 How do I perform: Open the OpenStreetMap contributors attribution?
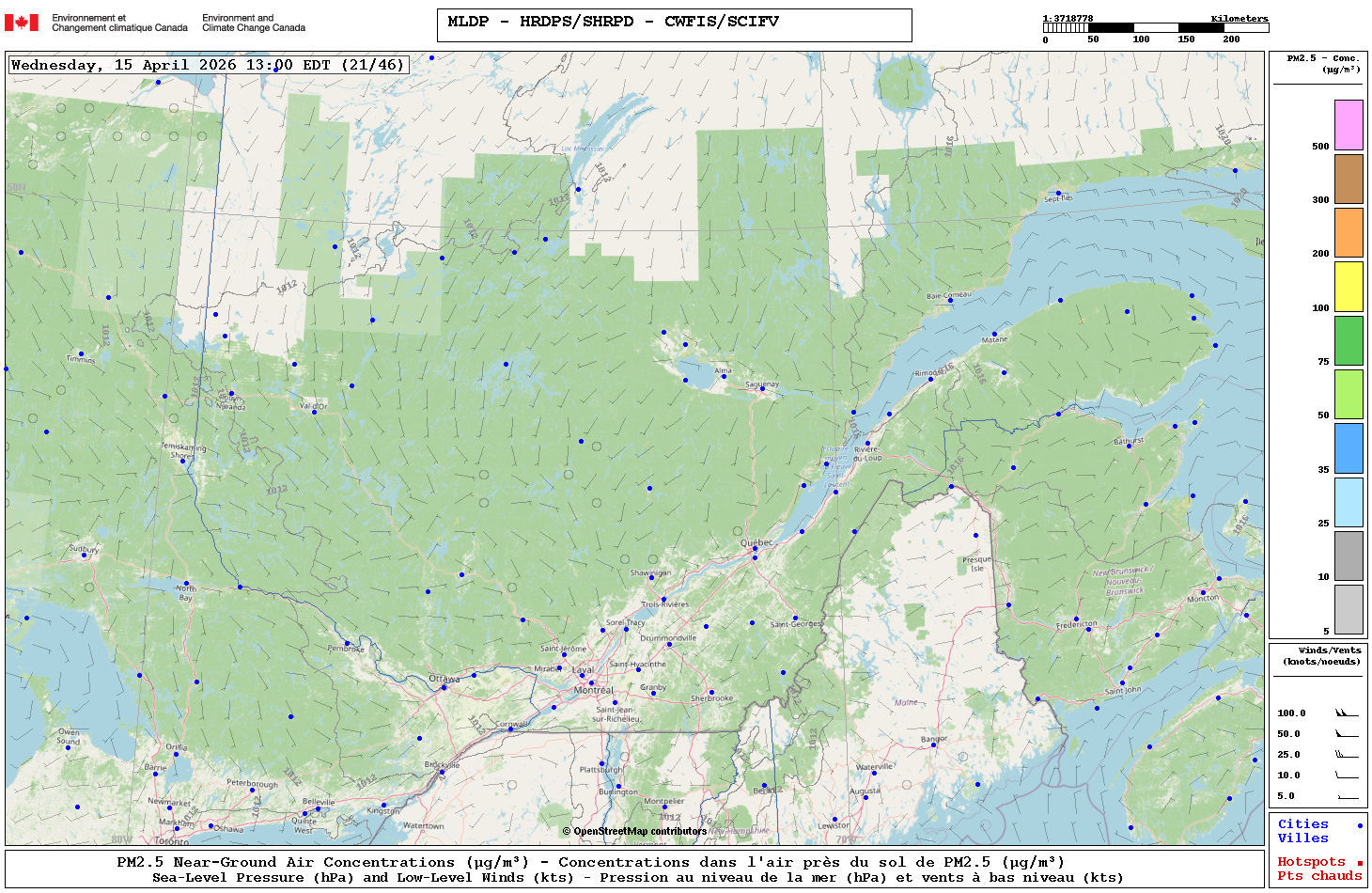click(634, 831)
